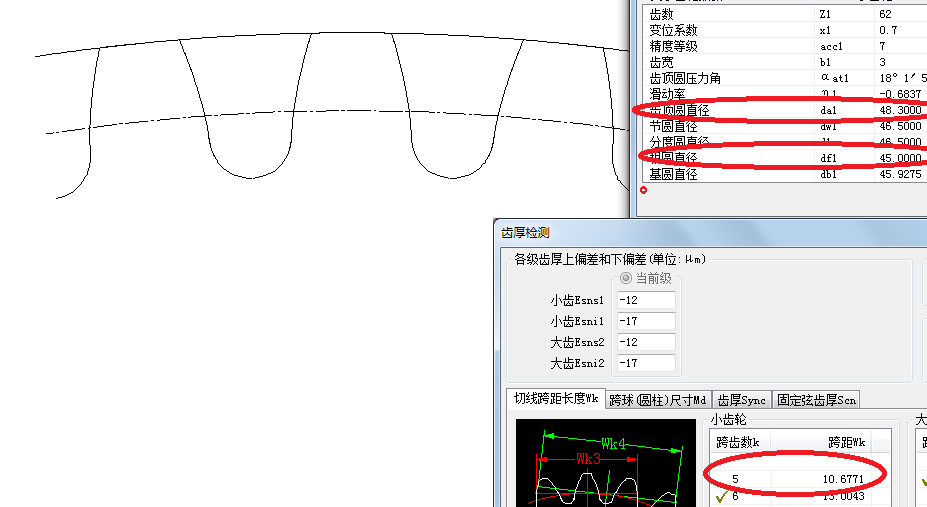Open the 齿厚Sync tab
Screen dimensions: 927x507
coord(741,400)
